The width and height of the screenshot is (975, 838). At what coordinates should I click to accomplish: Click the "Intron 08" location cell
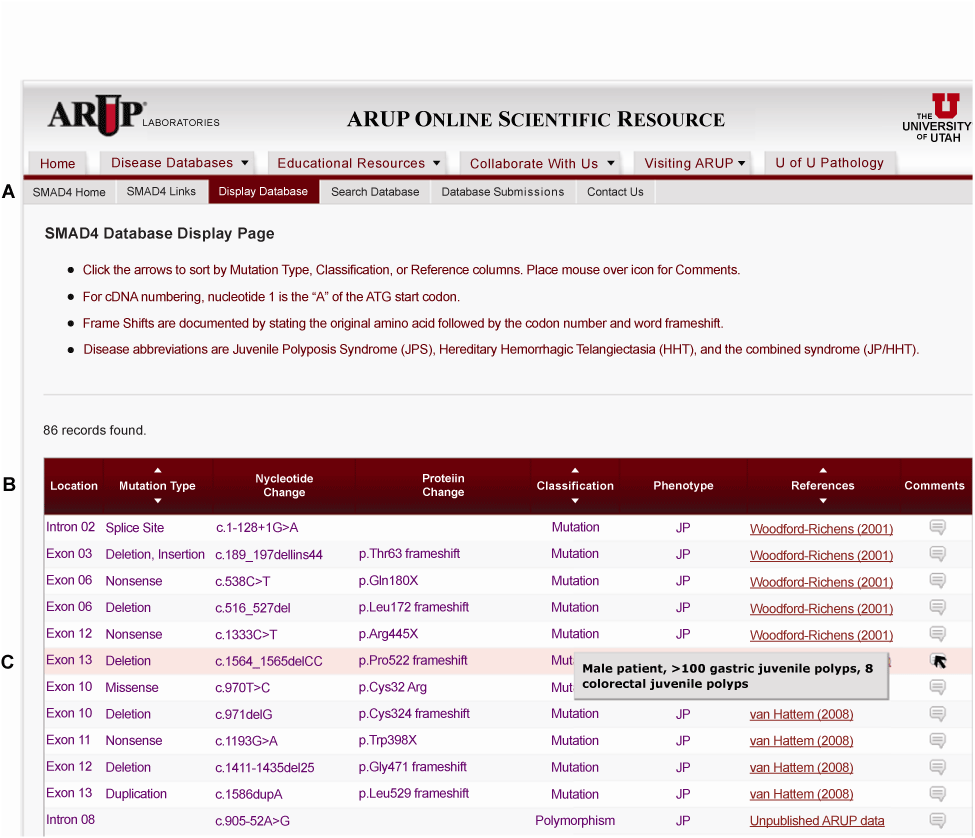tap(70, 820)
